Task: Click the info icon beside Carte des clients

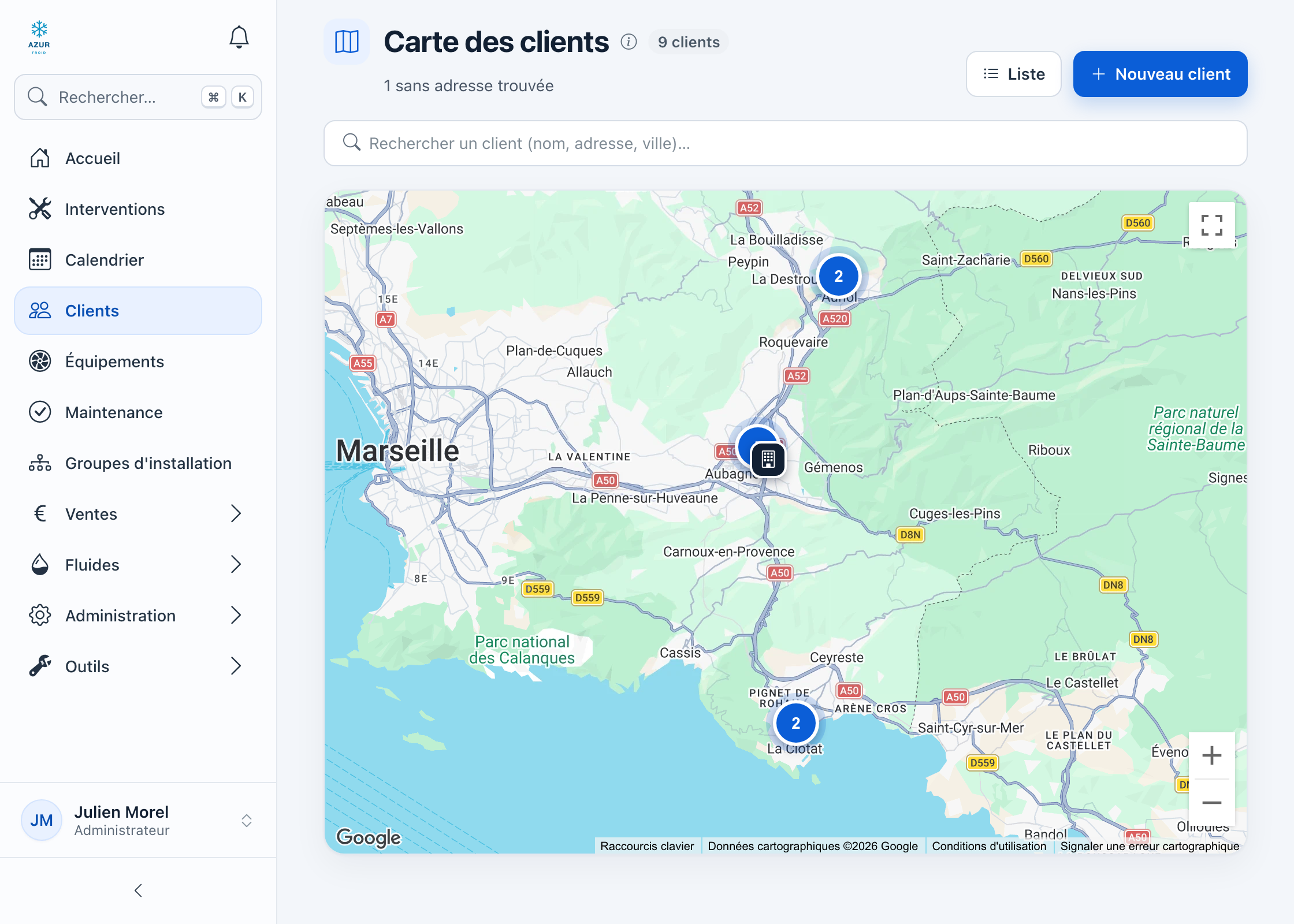Action: point(629,42)
